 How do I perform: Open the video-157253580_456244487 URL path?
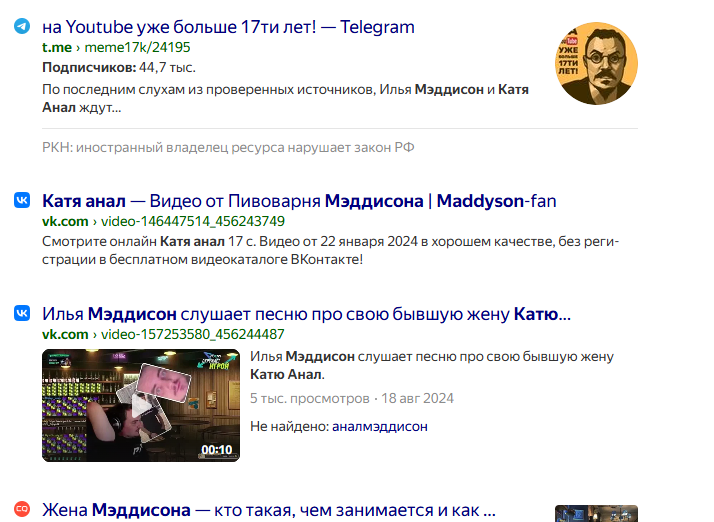tap(193, 334)
